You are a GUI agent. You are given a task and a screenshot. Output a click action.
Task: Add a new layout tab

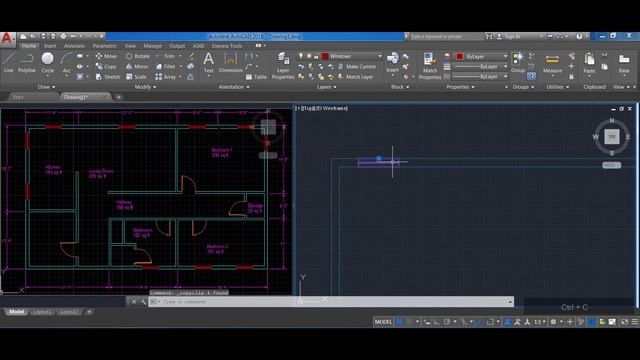click(x=89, y=312)
